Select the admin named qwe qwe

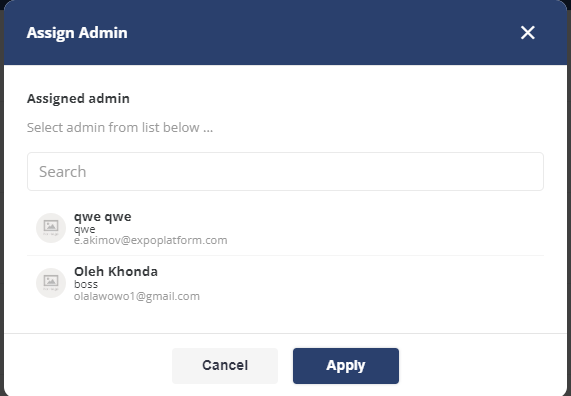pyautogui.click(x=285, y=228)
